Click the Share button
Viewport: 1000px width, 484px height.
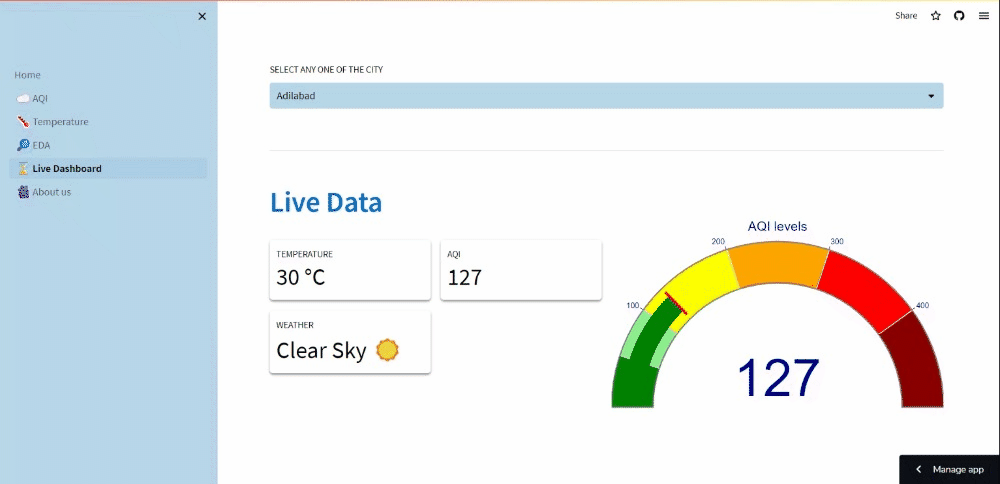click(906, 16)
